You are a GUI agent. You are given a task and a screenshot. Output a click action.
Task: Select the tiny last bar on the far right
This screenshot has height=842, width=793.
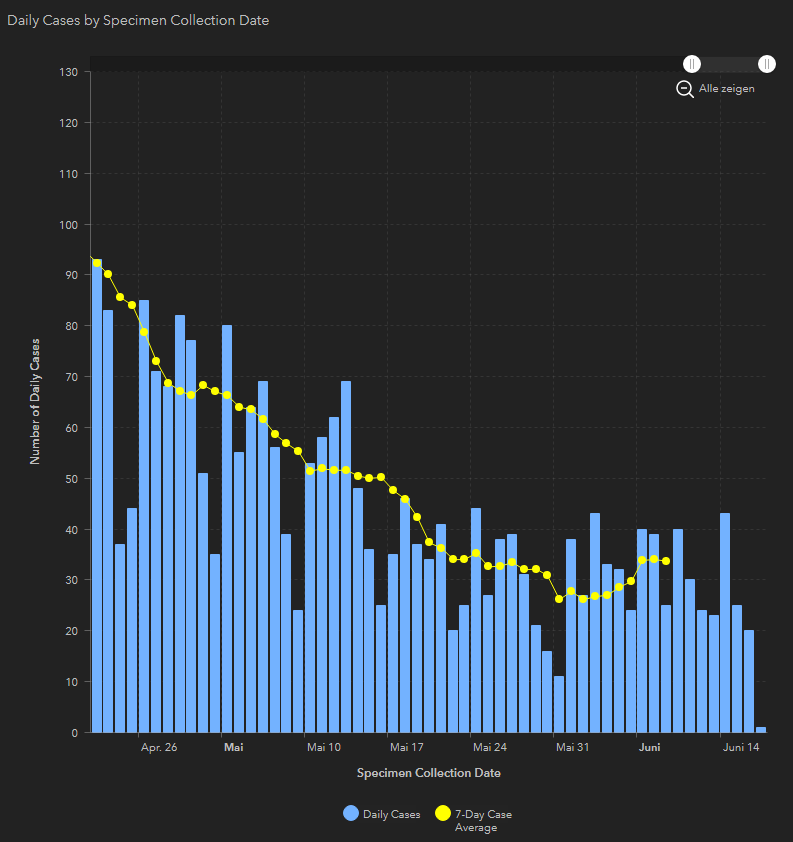[x=761, y=730]
